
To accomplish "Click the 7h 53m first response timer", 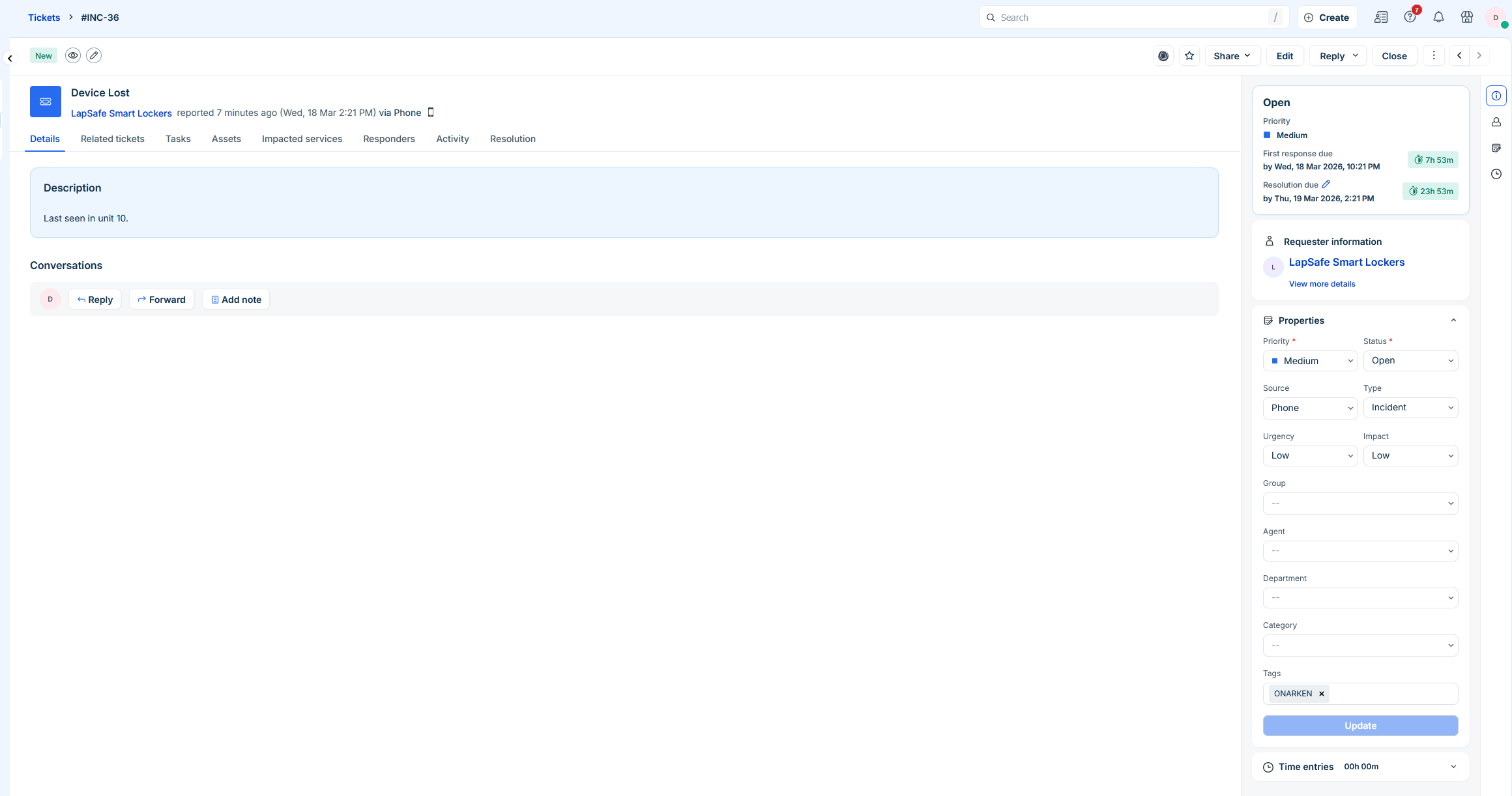I will [1432, 160].
